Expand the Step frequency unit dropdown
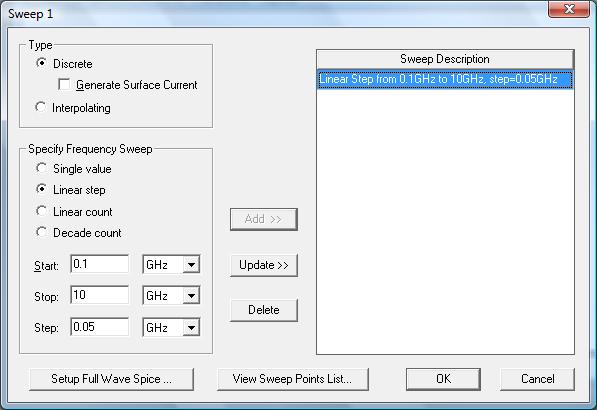This screenshot has height=410, width=597. click(x=191, y=327)
